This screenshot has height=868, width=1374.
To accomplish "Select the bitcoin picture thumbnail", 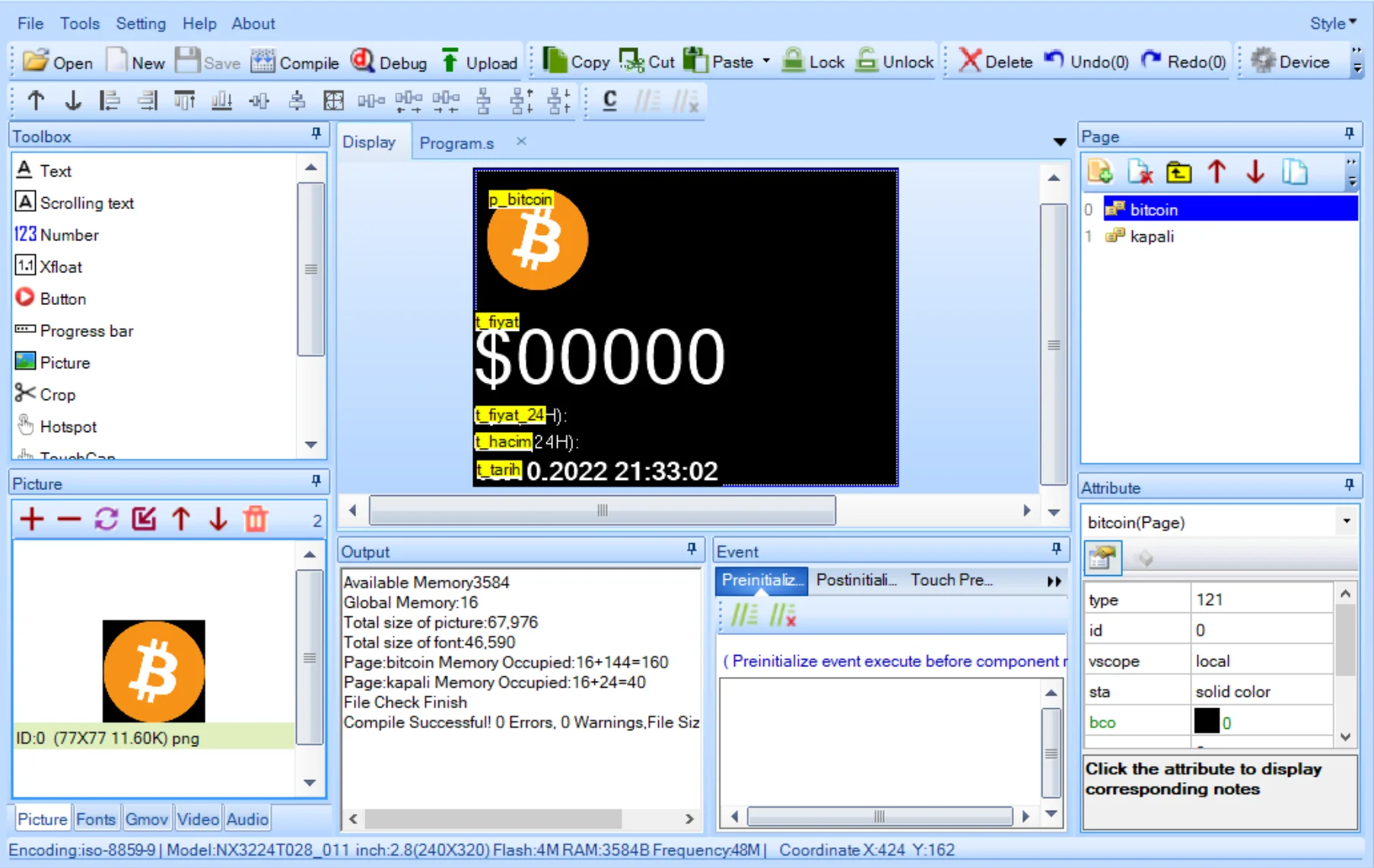I will (x=154, y=671).
